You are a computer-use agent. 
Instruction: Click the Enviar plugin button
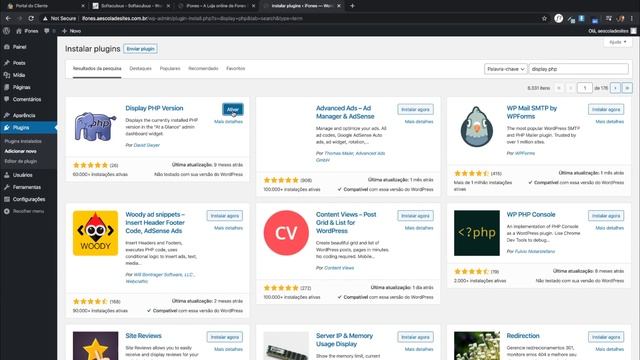coord(140,49)
